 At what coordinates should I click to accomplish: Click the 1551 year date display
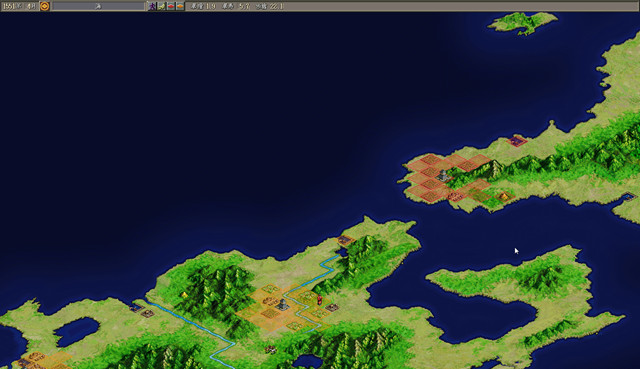coord(19,6)
